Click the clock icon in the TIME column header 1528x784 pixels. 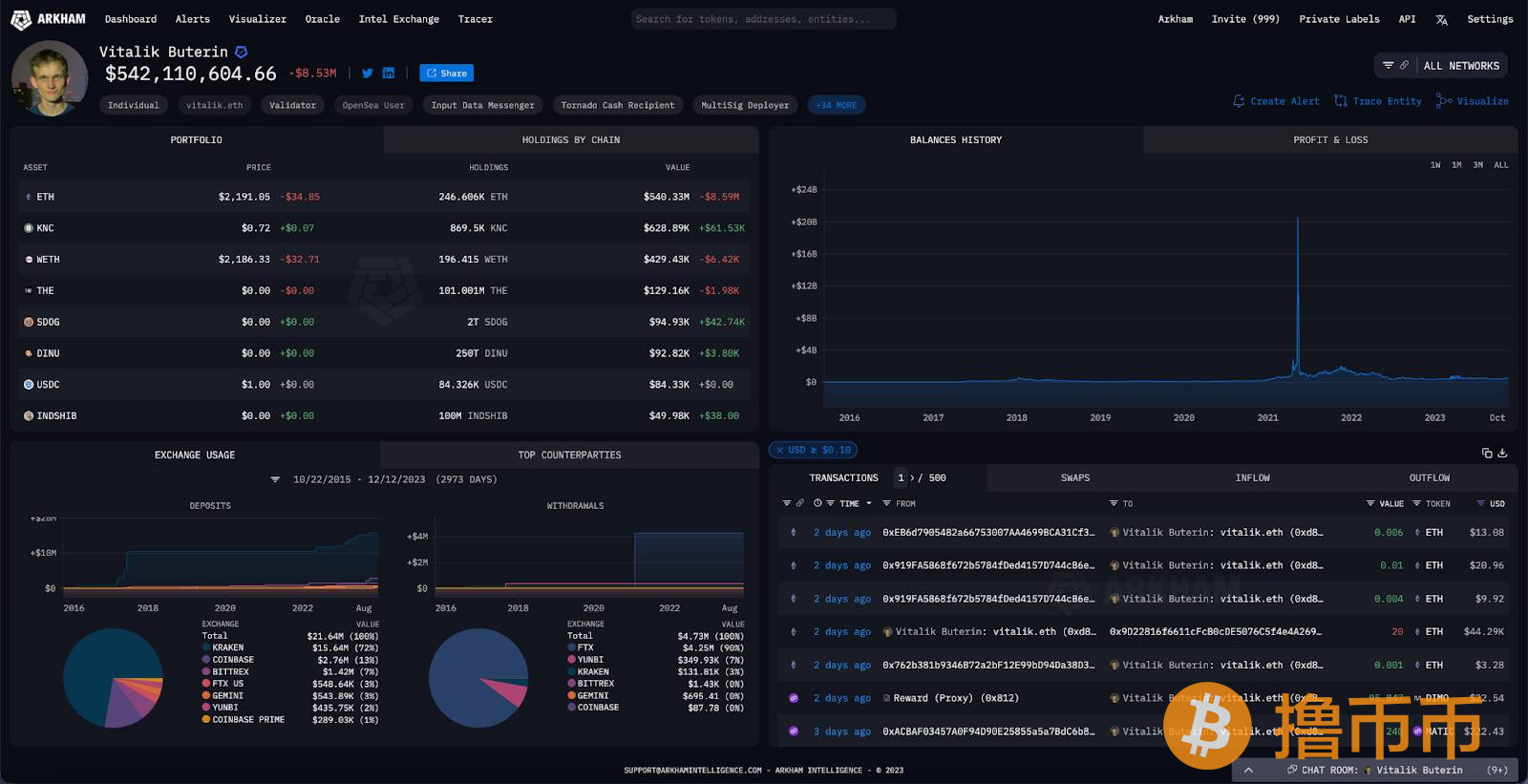[817, 503]
